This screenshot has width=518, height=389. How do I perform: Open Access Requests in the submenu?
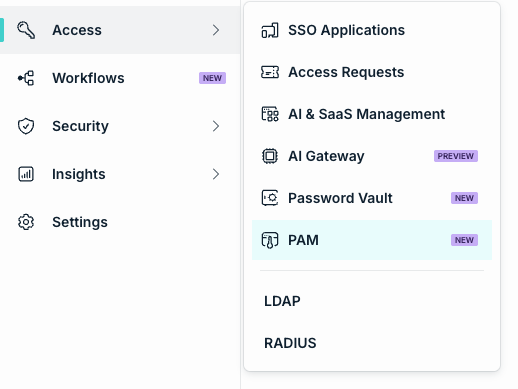[372, 72]
